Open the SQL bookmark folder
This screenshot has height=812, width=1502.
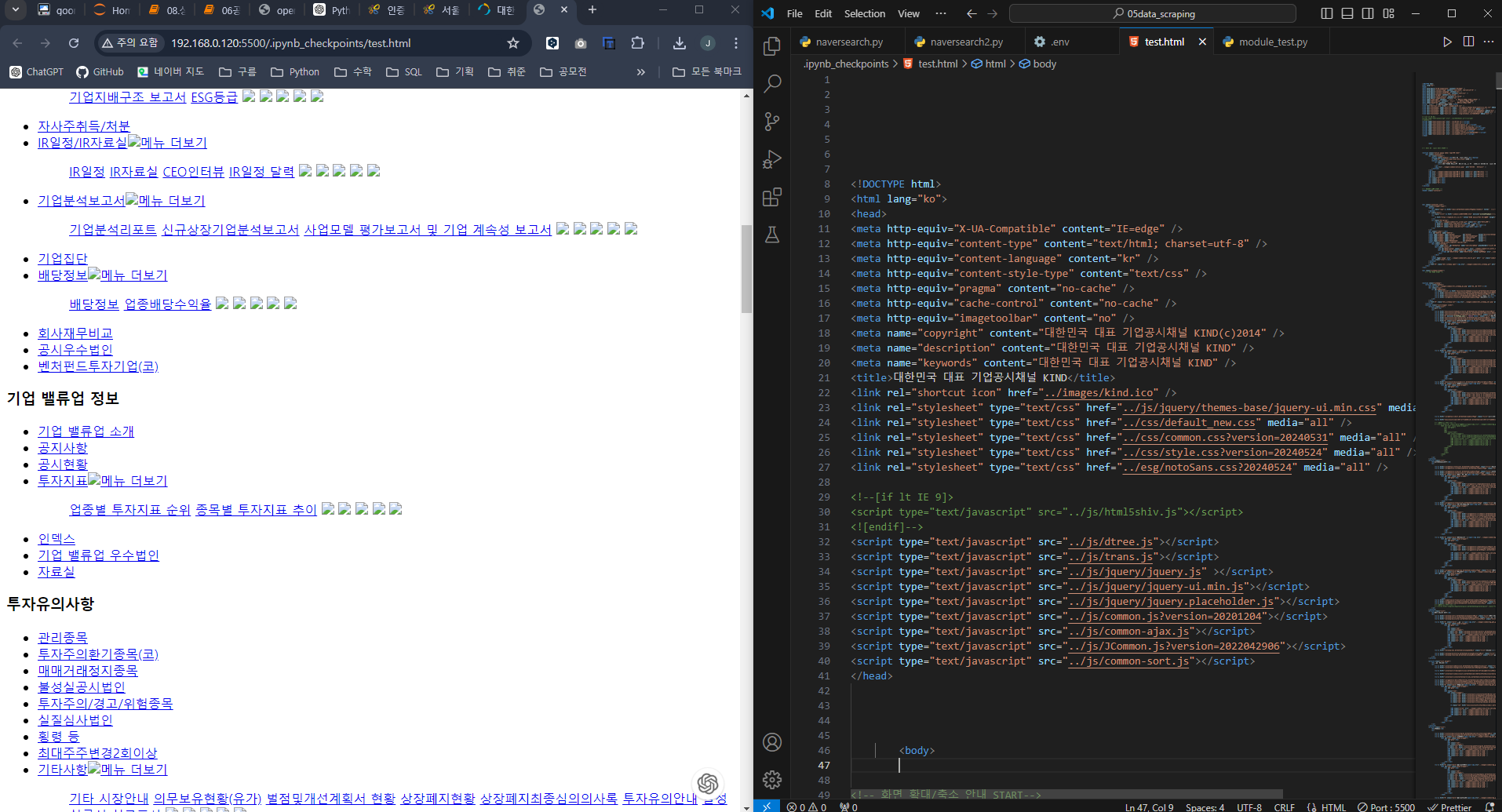click(x=404, y=71)
